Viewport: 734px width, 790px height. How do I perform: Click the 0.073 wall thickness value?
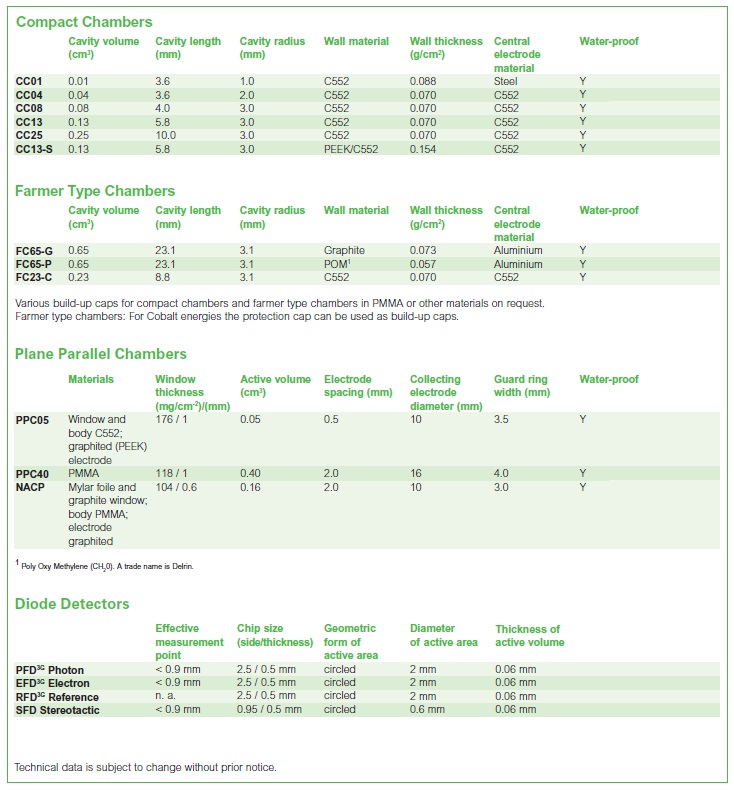coord(423,250)
